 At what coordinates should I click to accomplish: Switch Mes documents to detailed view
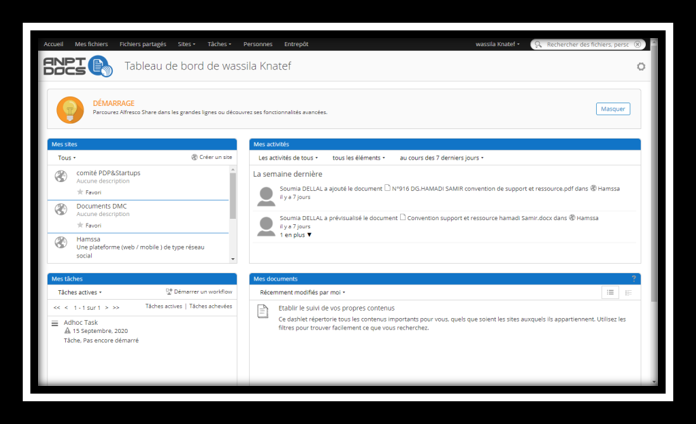(628, 292)
